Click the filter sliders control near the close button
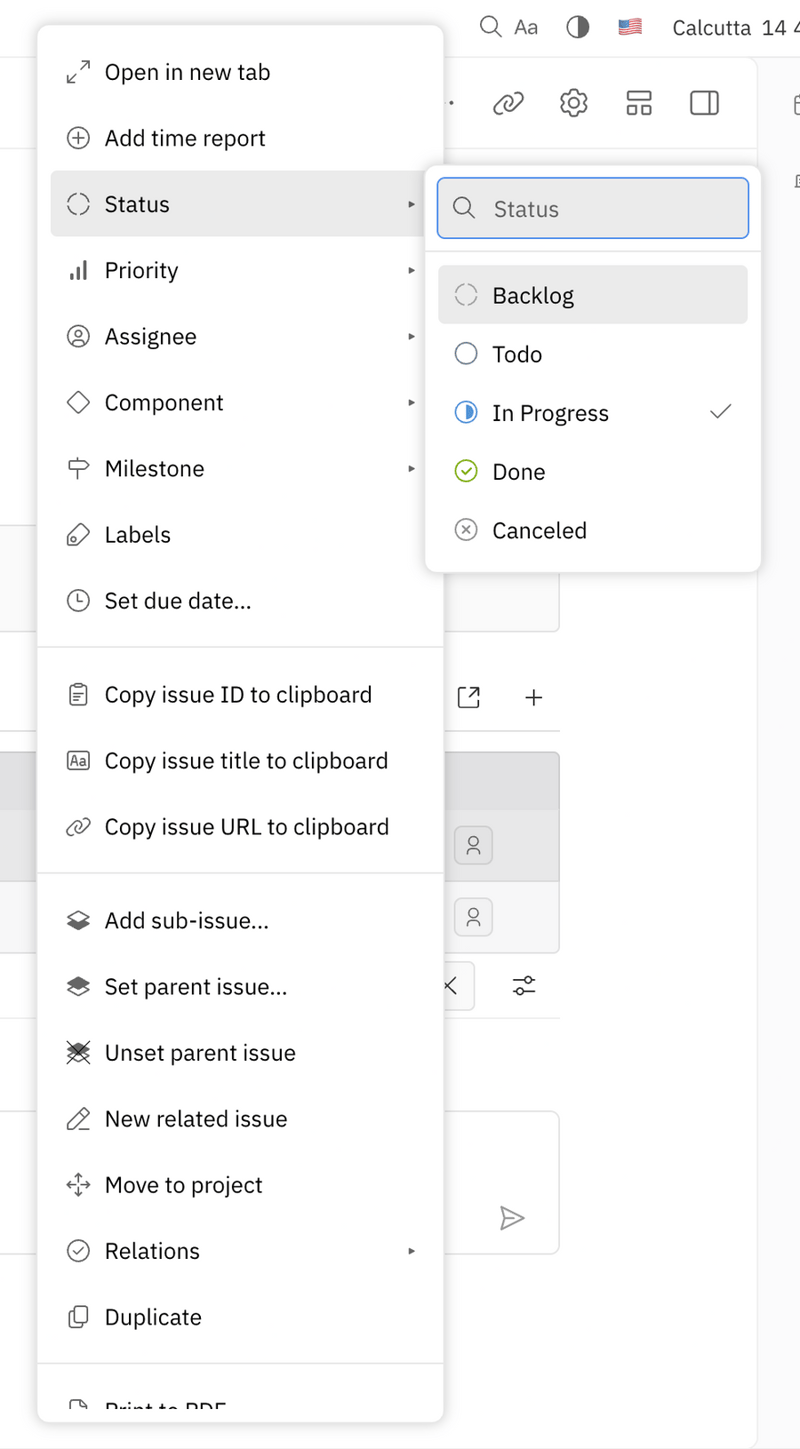 [524, 986]
